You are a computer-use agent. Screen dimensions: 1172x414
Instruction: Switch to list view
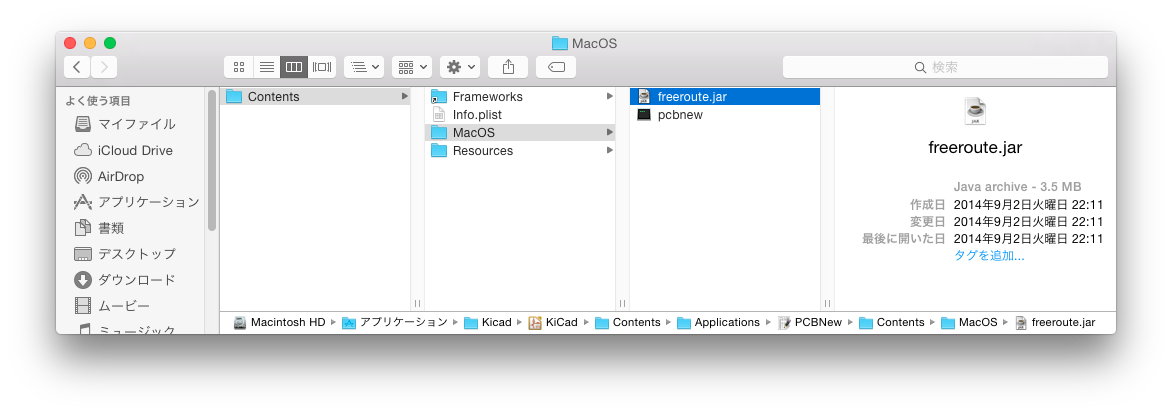click(267, 67)
